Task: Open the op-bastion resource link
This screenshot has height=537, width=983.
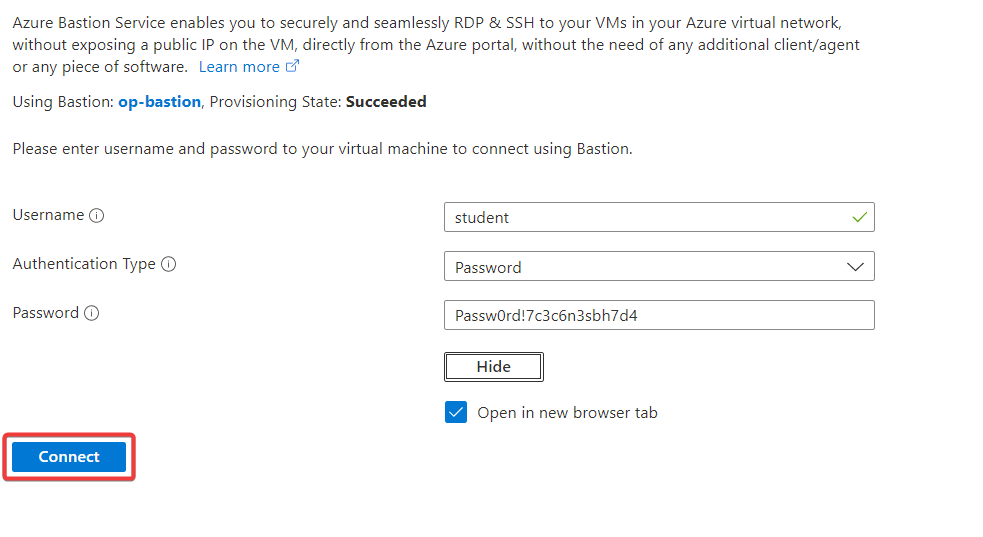Action: pyautogui.click(x=159, y=102)
